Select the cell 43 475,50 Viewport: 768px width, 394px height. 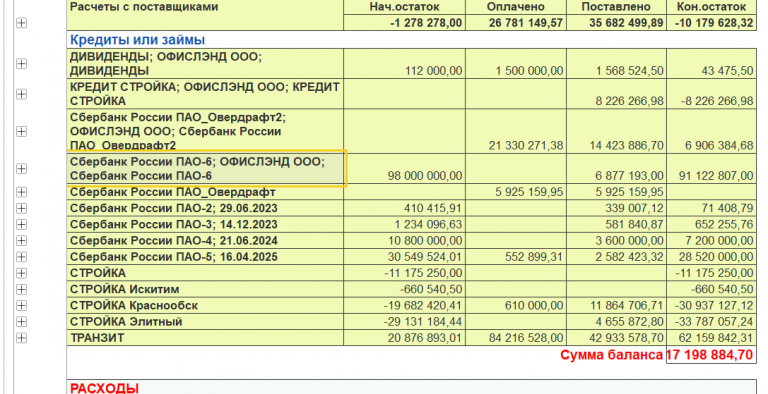click(x=711, y=64)
